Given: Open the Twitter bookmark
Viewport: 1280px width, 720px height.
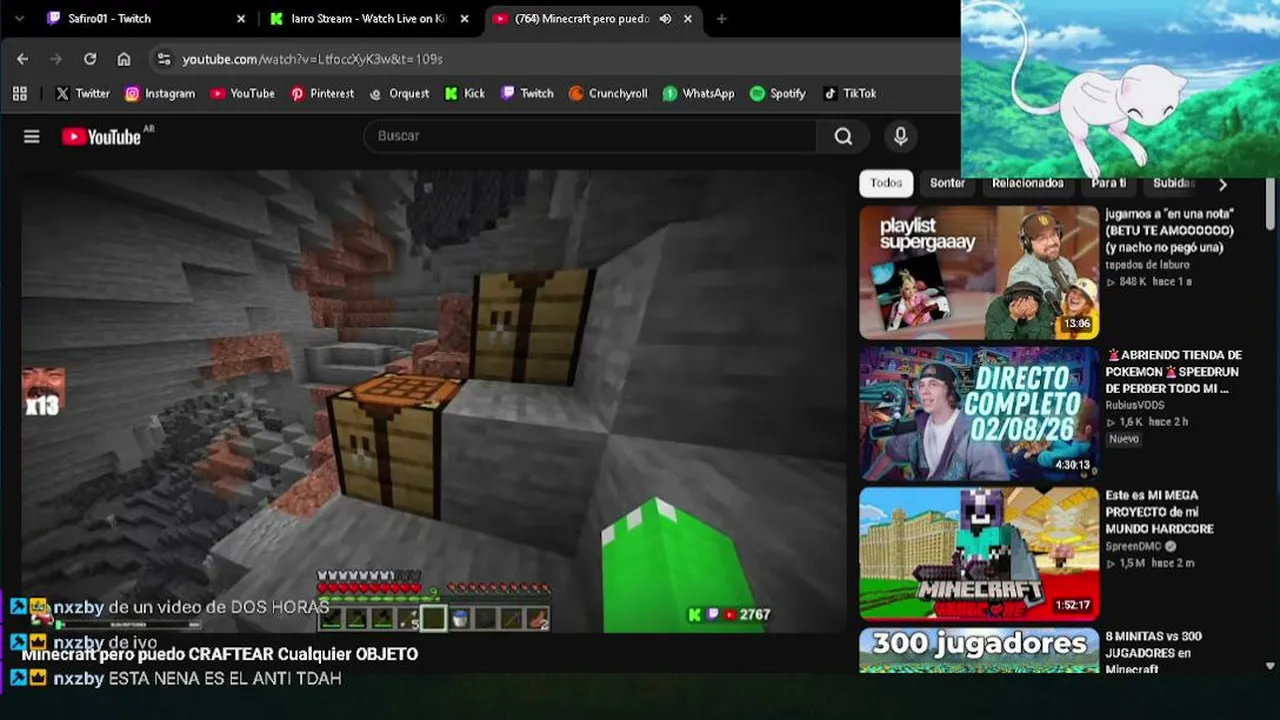Looking at the screenshot, I should 82,93.
